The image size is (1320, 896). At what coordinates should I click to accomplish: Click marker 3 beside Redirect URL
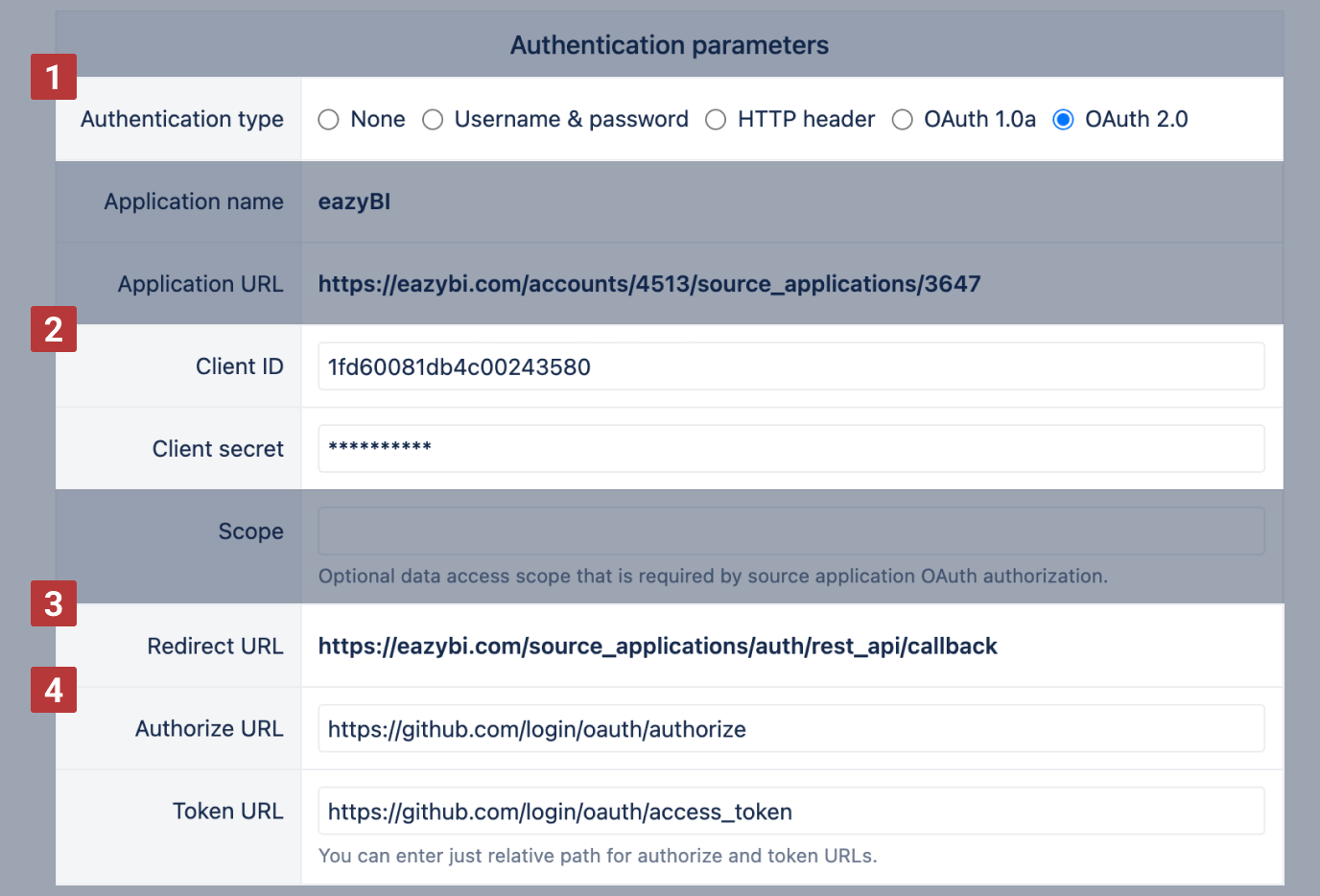54,604
